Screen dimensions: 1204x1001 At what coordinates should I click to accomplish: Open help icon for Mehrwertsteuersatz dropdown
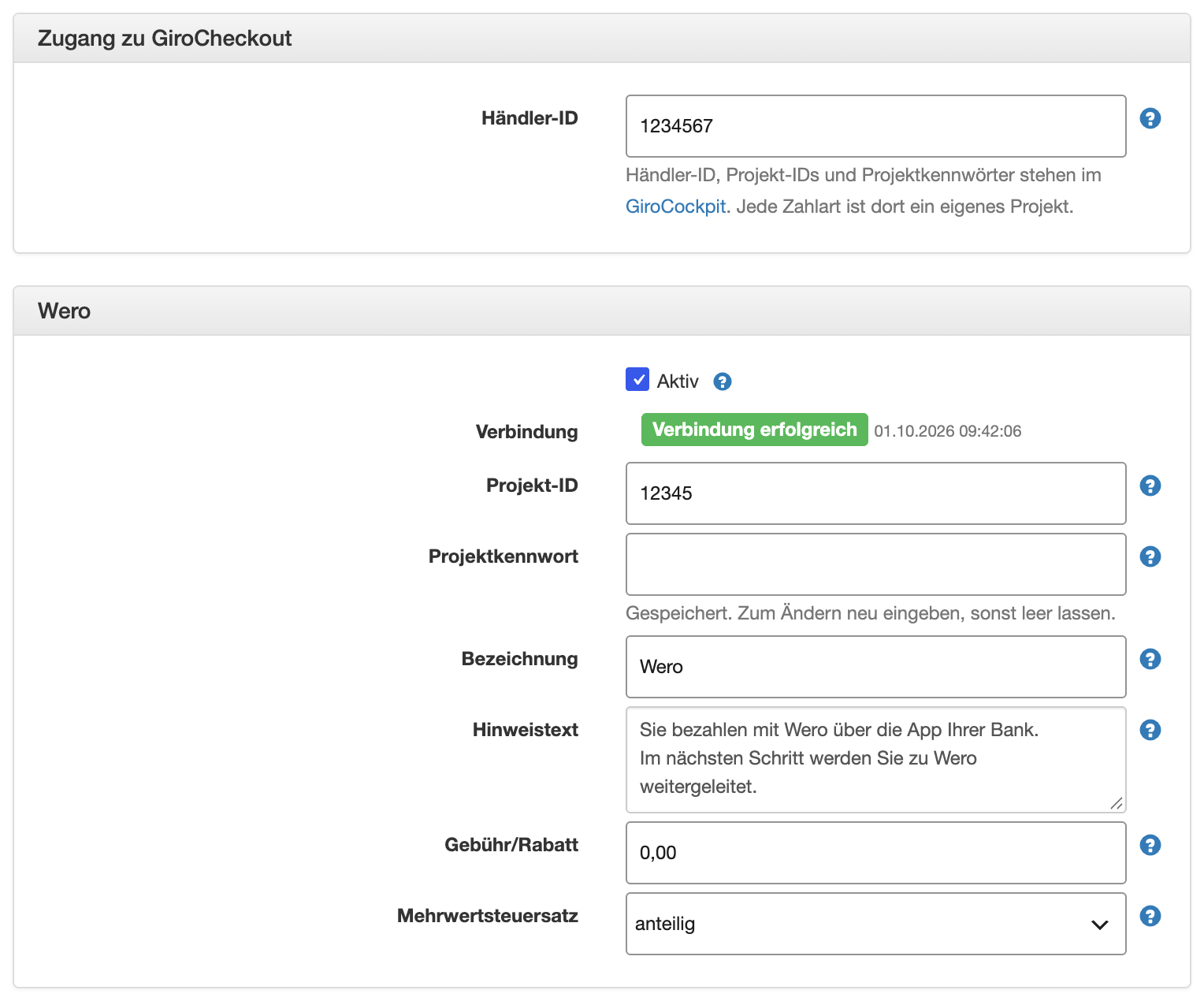pos(1150,916)
